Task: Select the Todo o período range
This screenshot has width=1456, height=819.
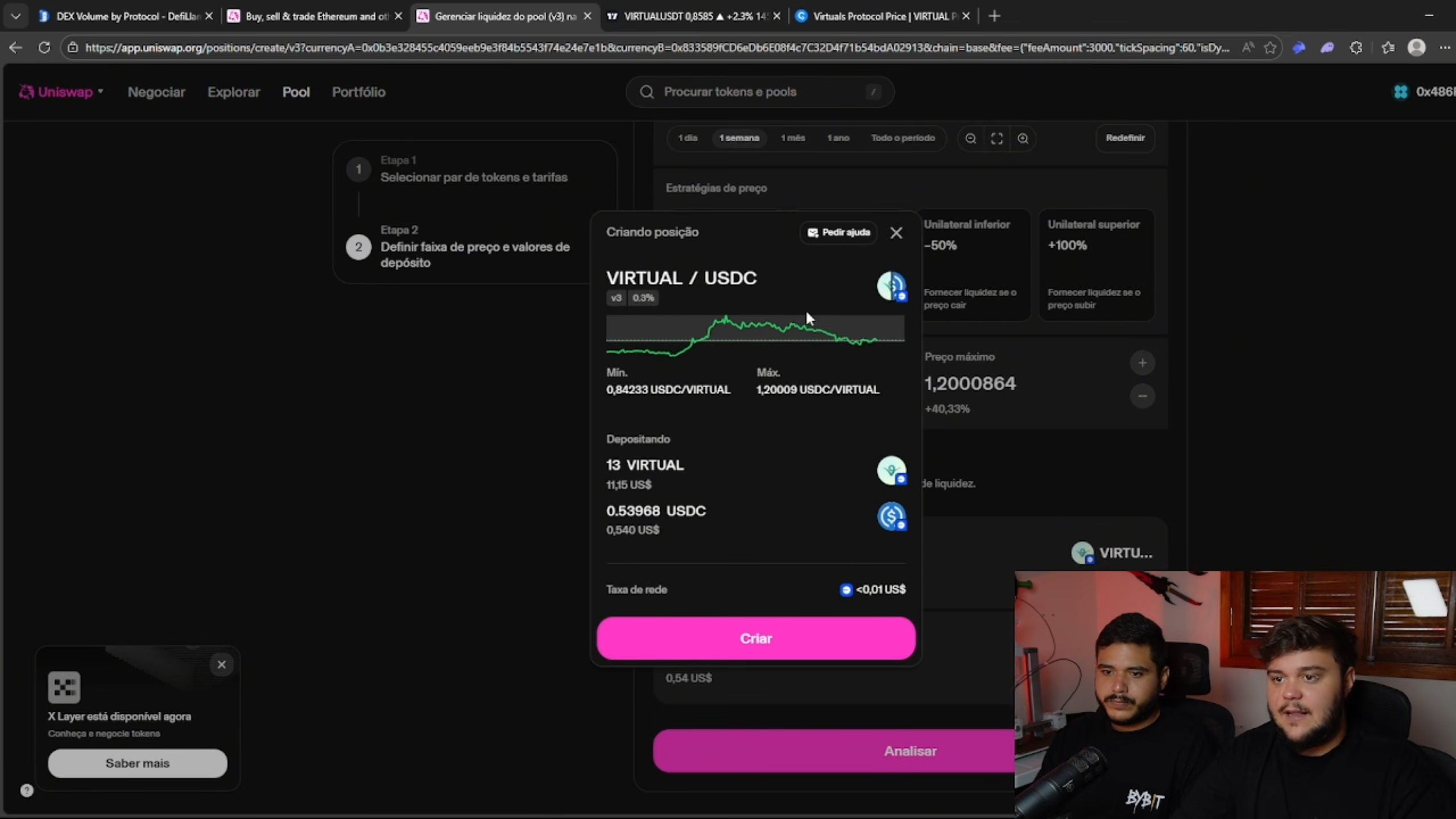Action: (903, 138)
